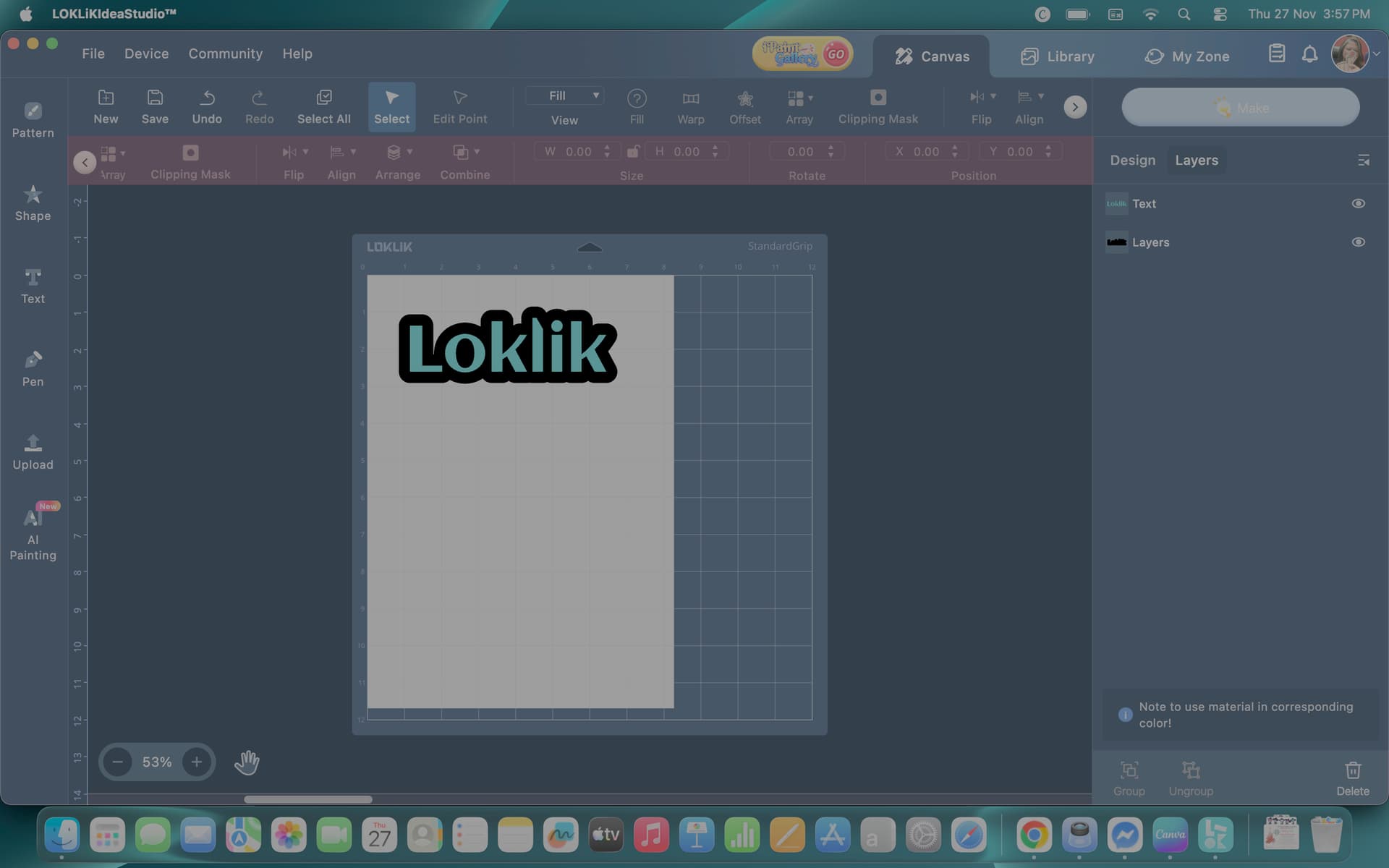Click the Select All button
The height and width of the screenshot is (868, 1389).
(323, 106)
